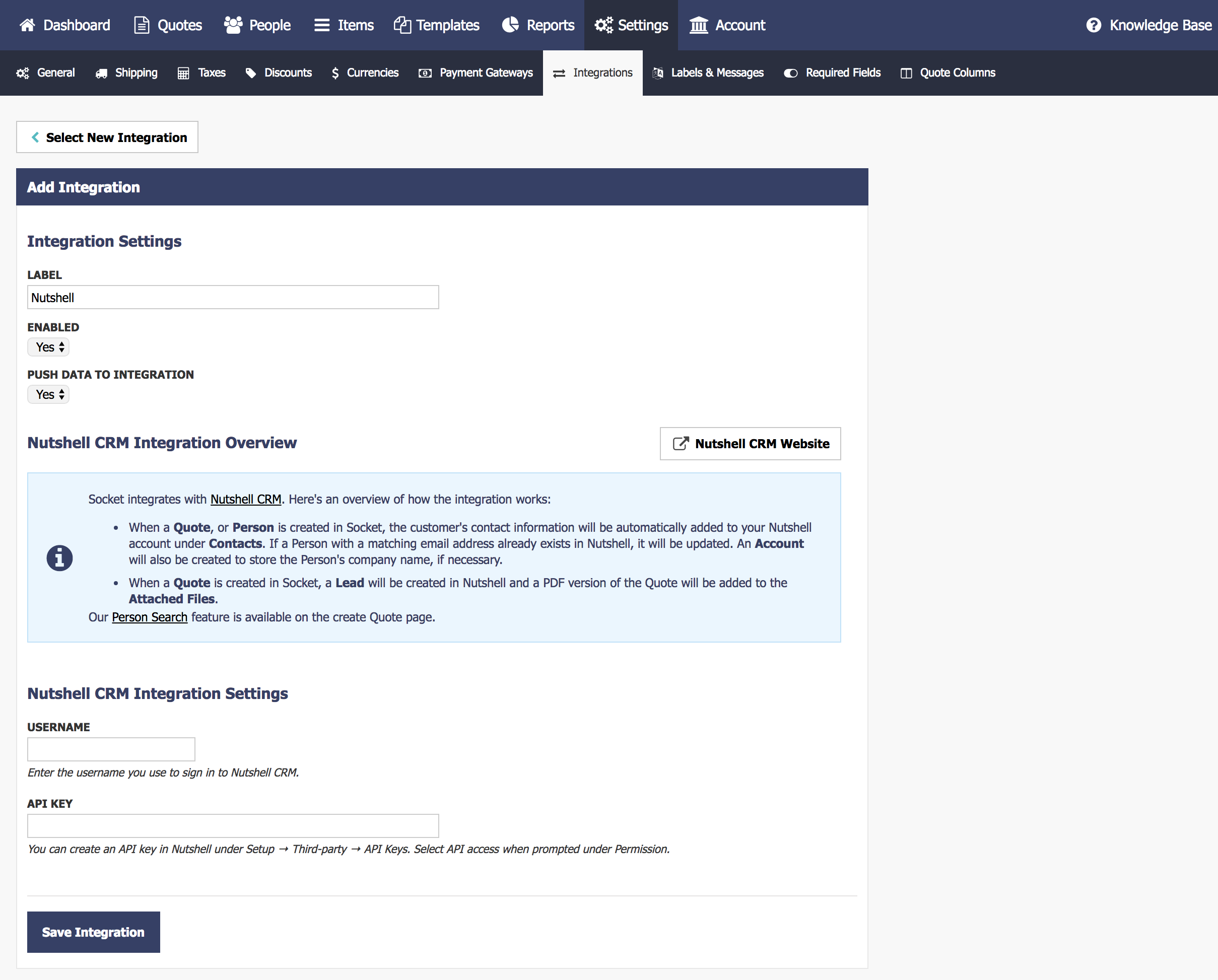Follow the Person Search link
The image size is (1218, 980).
tap(150, 617)
